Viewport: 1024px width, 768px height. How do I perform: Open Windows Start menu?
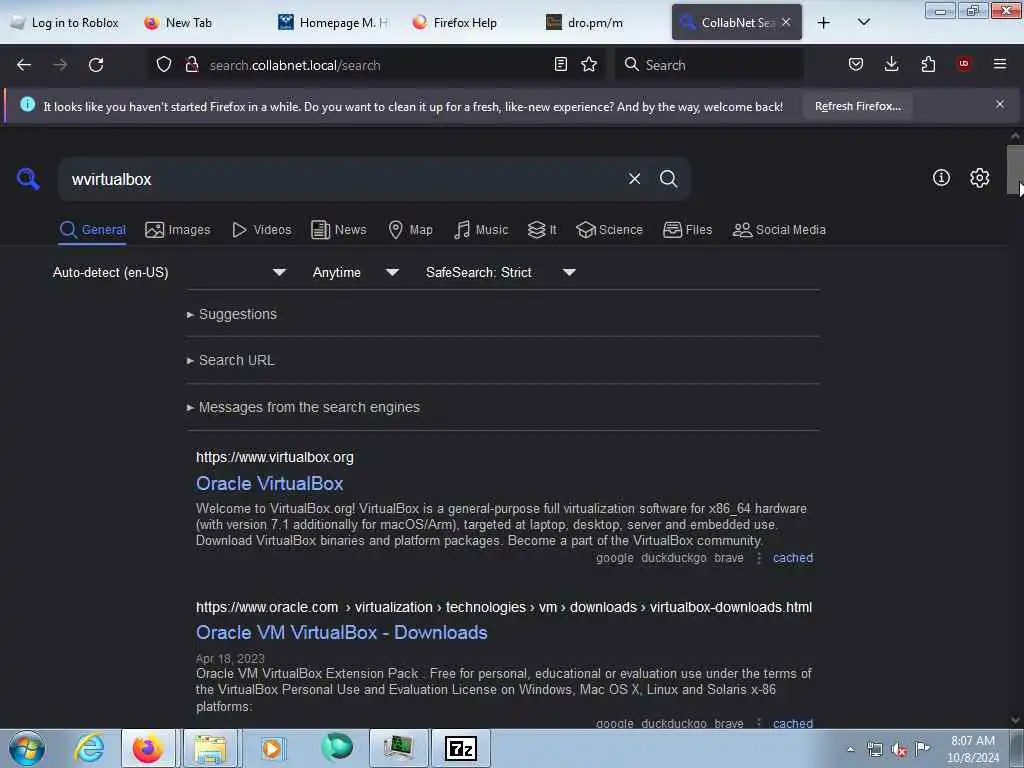tap(27, 748)
